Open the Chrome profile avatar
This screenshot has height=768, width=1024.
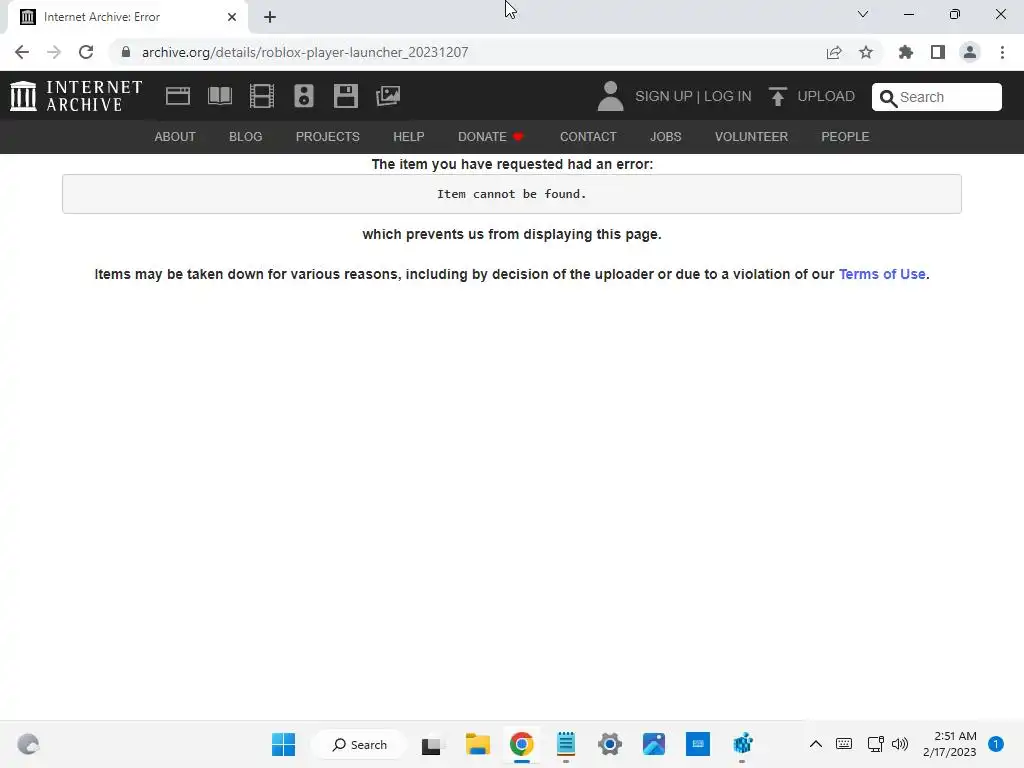(970, 52)
